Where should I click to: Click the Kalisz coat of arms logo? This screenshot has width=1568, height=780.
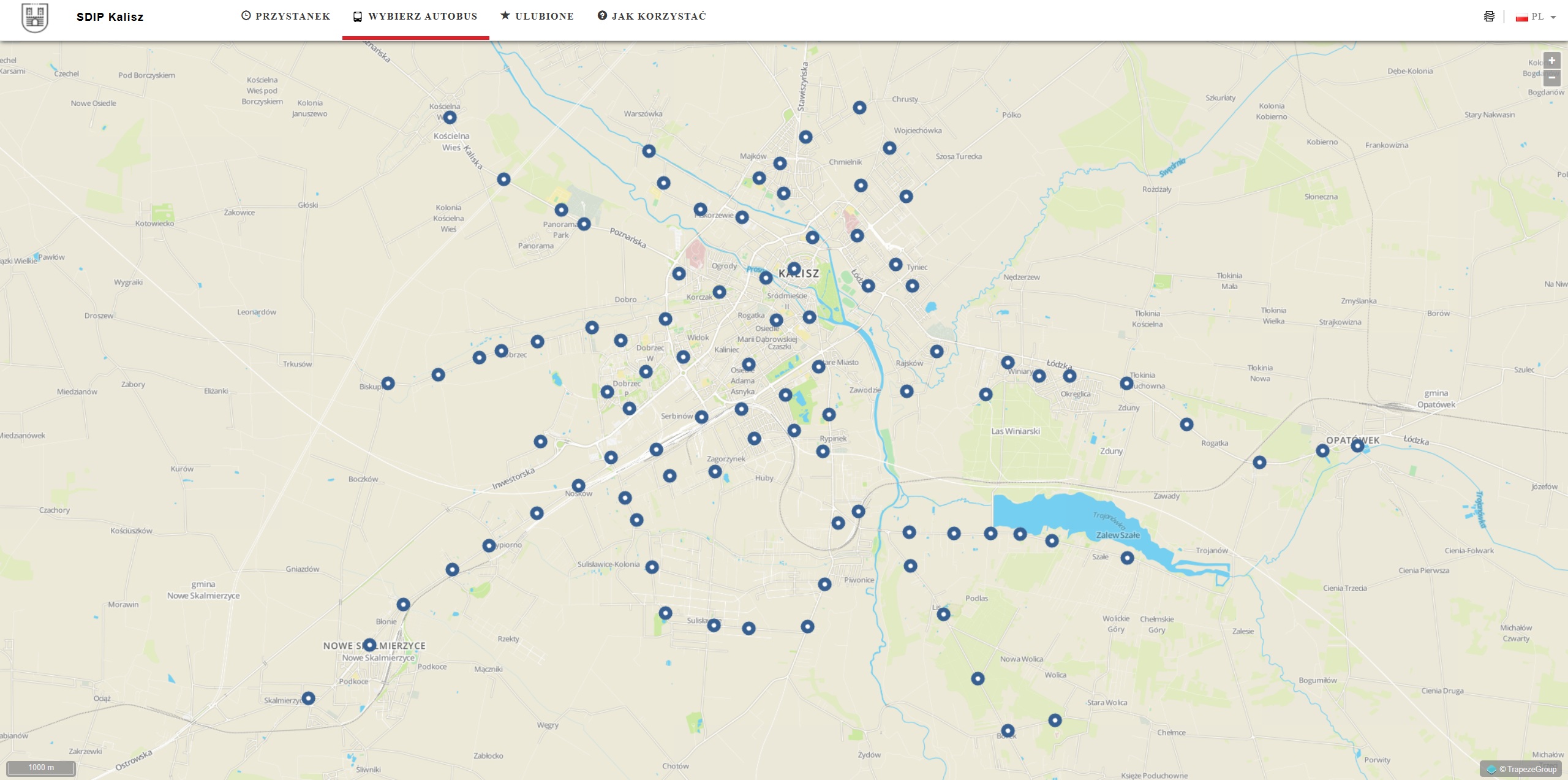[x=35, y=17]
